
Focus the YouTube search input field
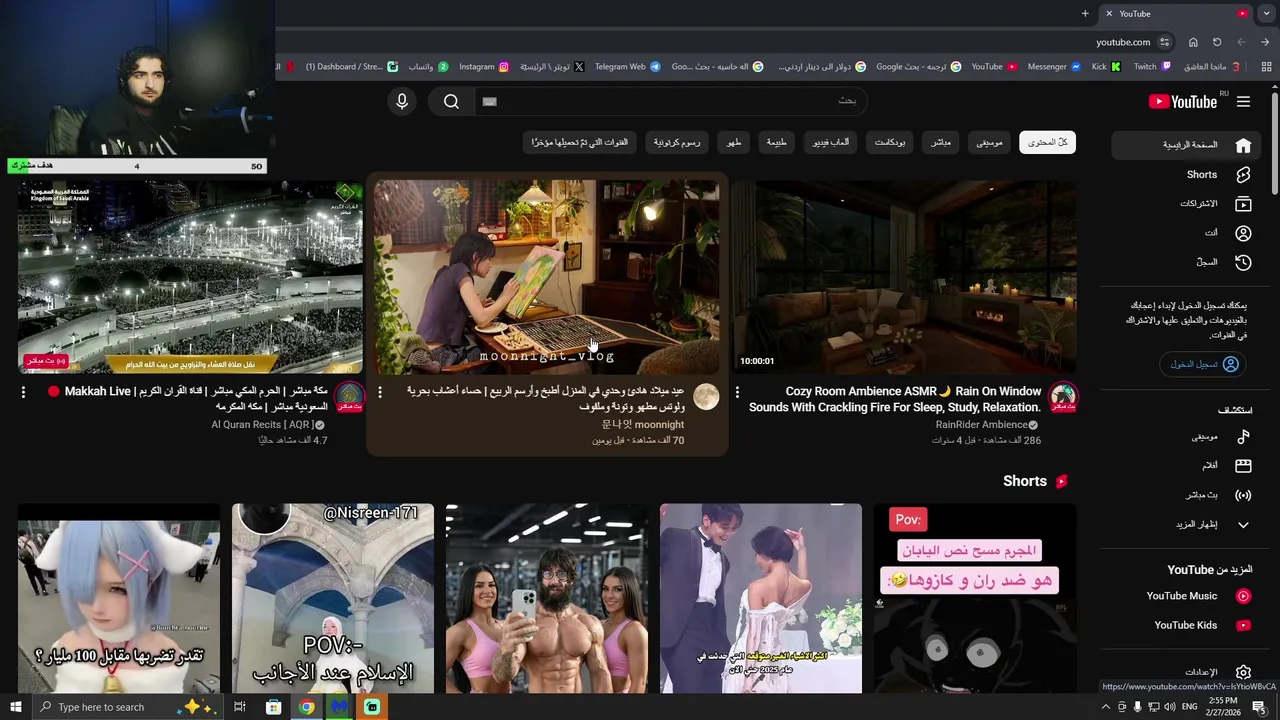tap(670, 101)
